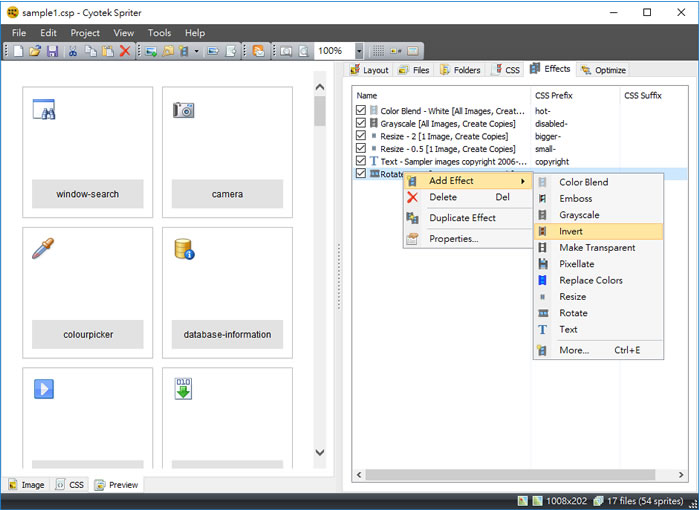Switch to the Folders tab
The height and width of the screenshot is (510, 700).
point(460,70)
